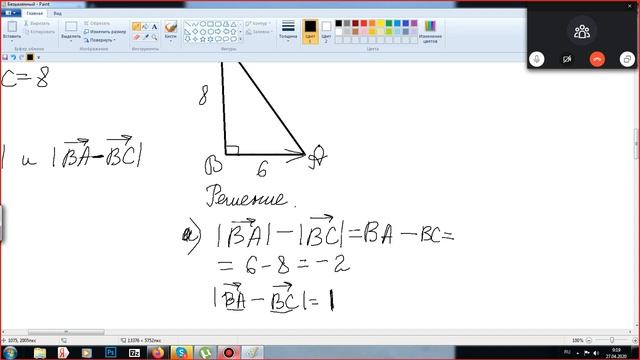
Task: Click Redo in quick access toolbar
Action: [21, 57]
